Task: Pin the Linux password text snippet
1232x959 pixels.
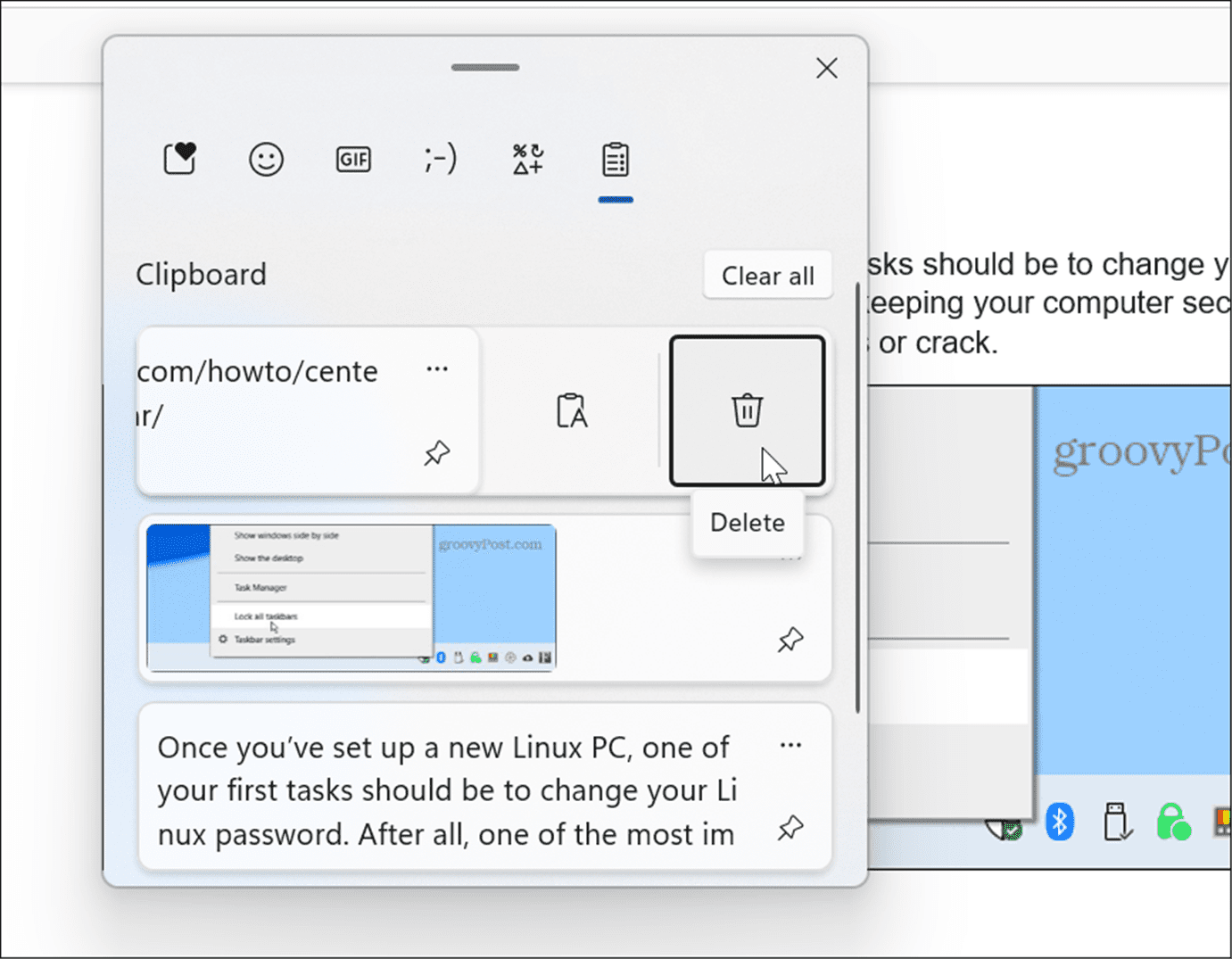Action: (x=790, y=828)
